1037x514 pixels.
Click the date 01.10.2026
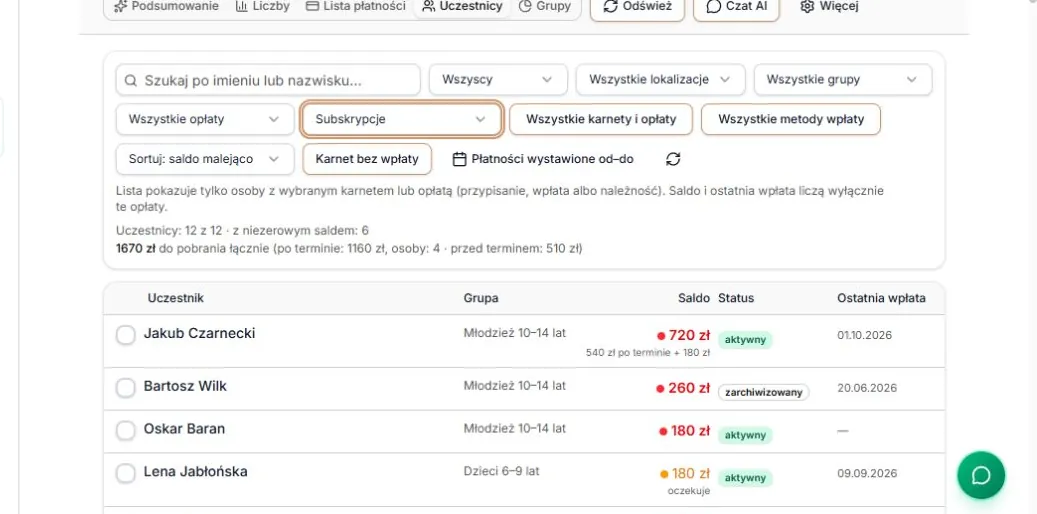pos(864,335)
